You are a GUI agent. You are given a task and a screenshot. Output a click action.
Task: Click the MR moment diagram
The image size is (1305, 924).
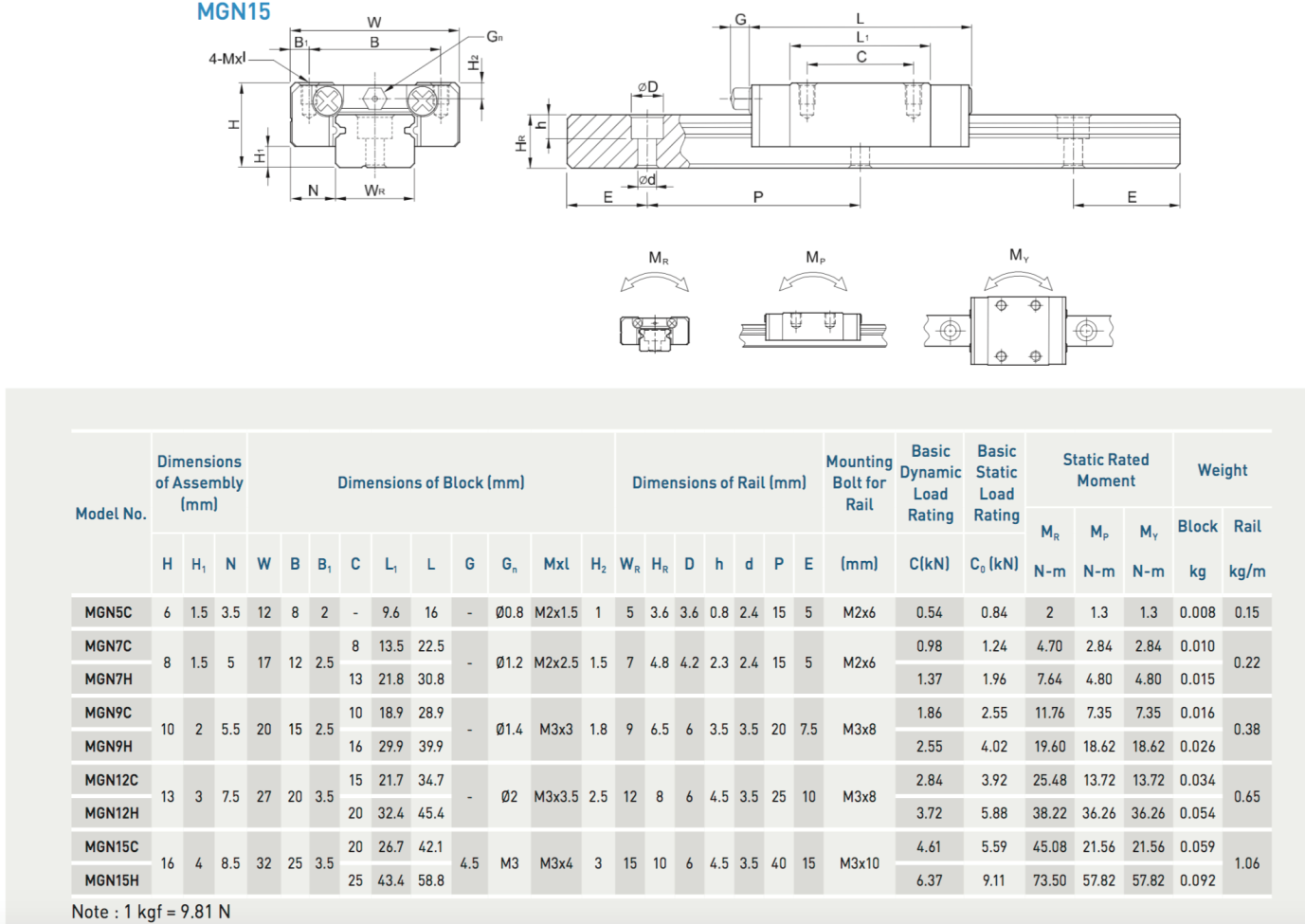pos(655,303)
